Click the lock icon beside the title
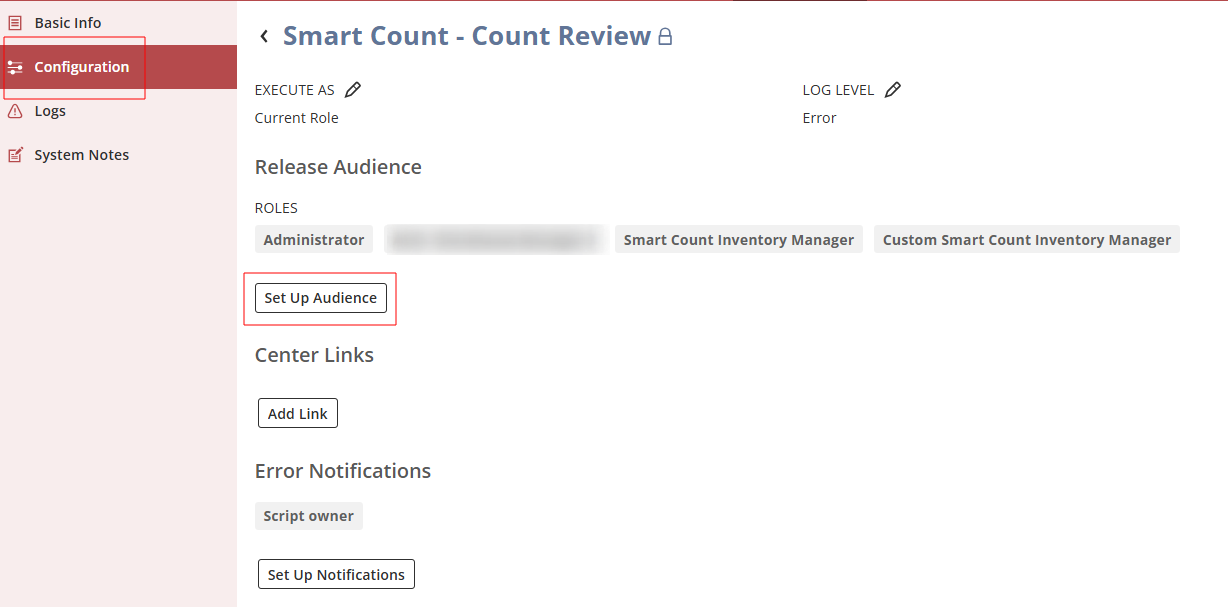The height and width of the screenshot is (607, 1228). [665, 37]
